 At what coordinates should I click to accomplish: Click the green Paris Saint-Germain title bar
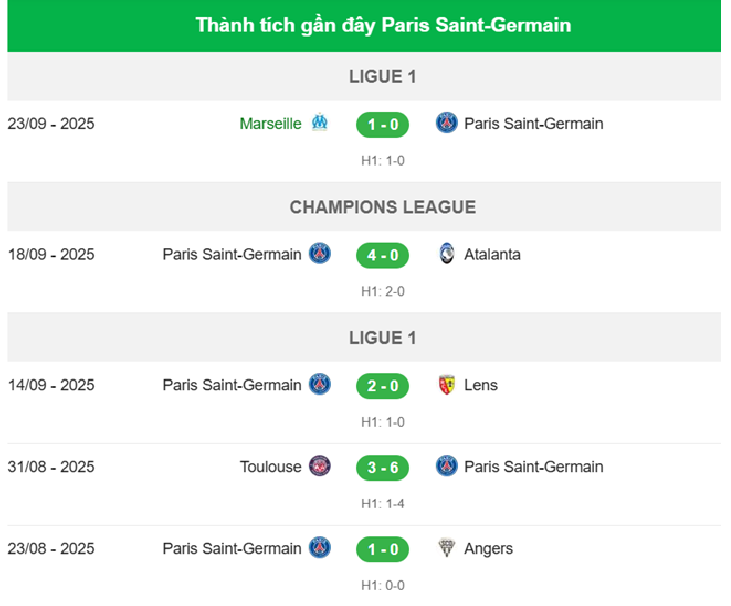pos(383,25)
